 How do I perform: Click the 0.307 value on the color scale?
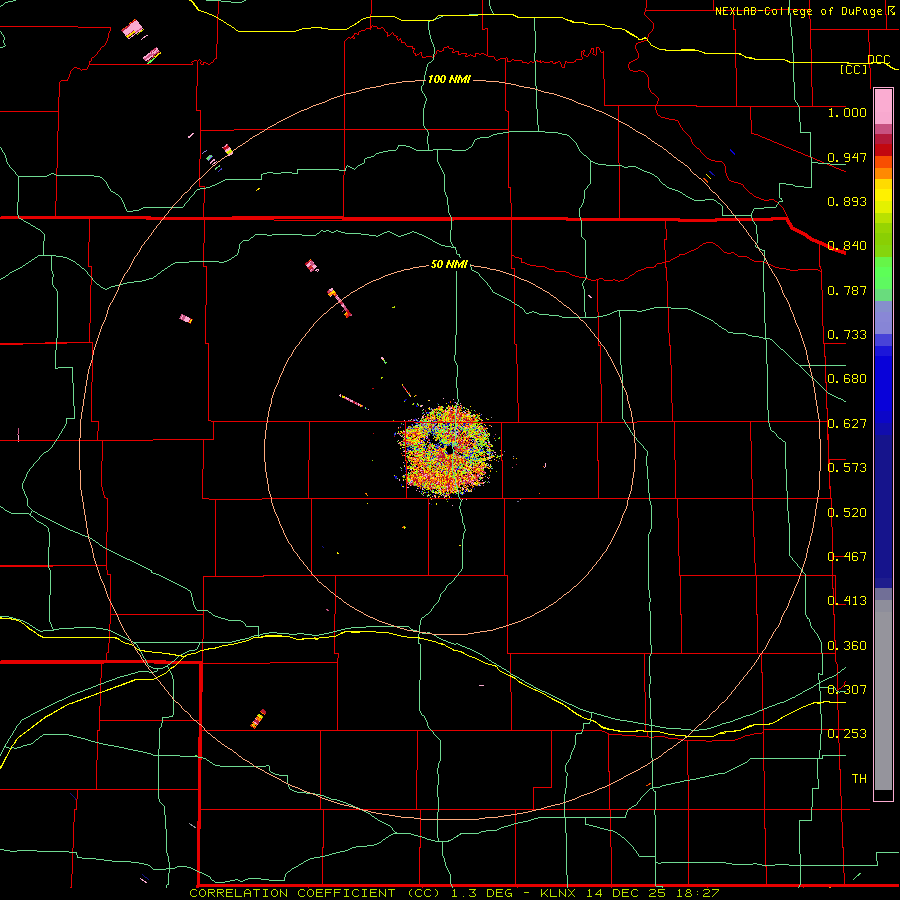tap(847, 690)
